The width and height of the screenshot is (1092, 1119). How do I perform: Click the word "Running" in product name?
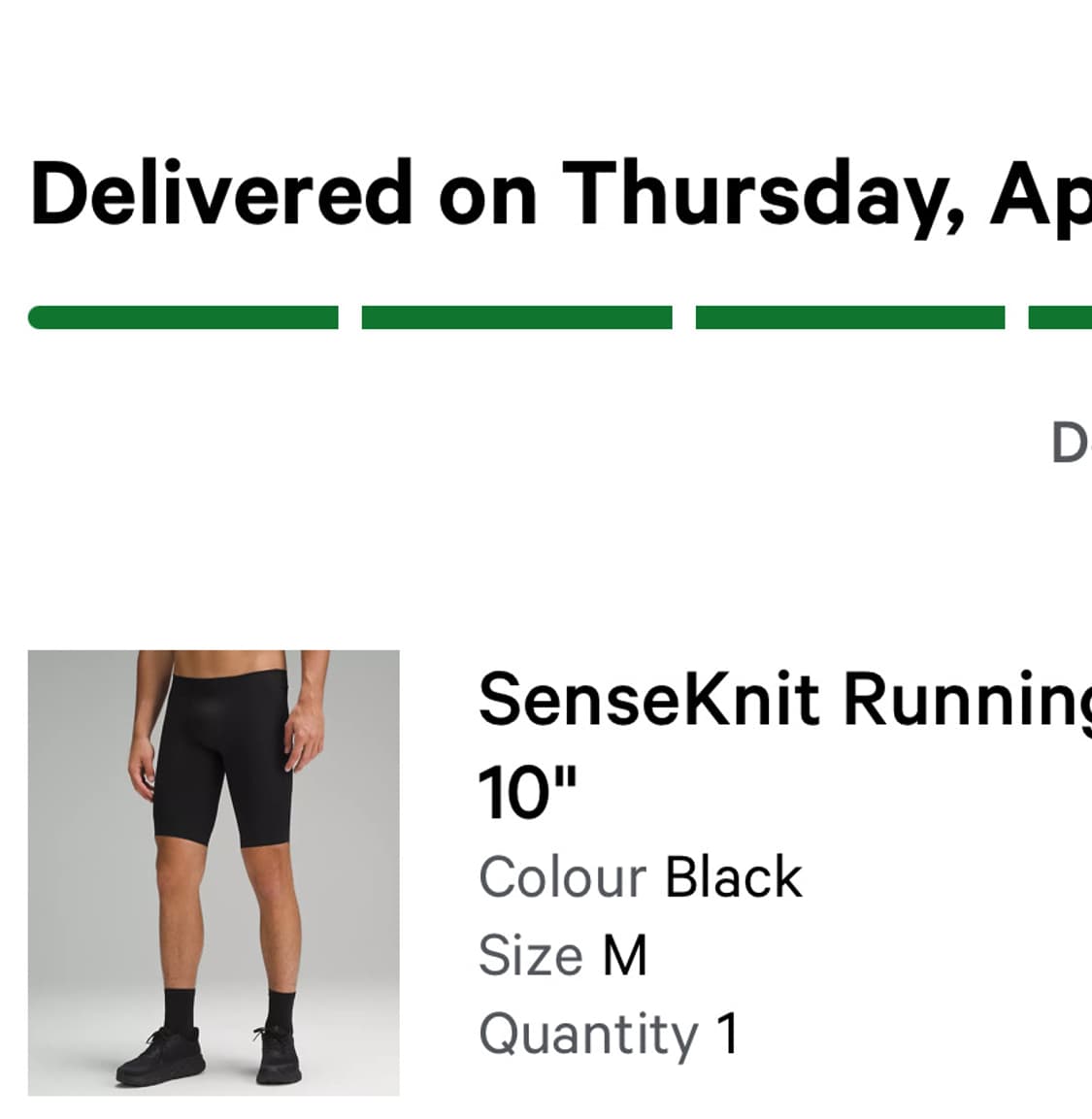point(967,703)
